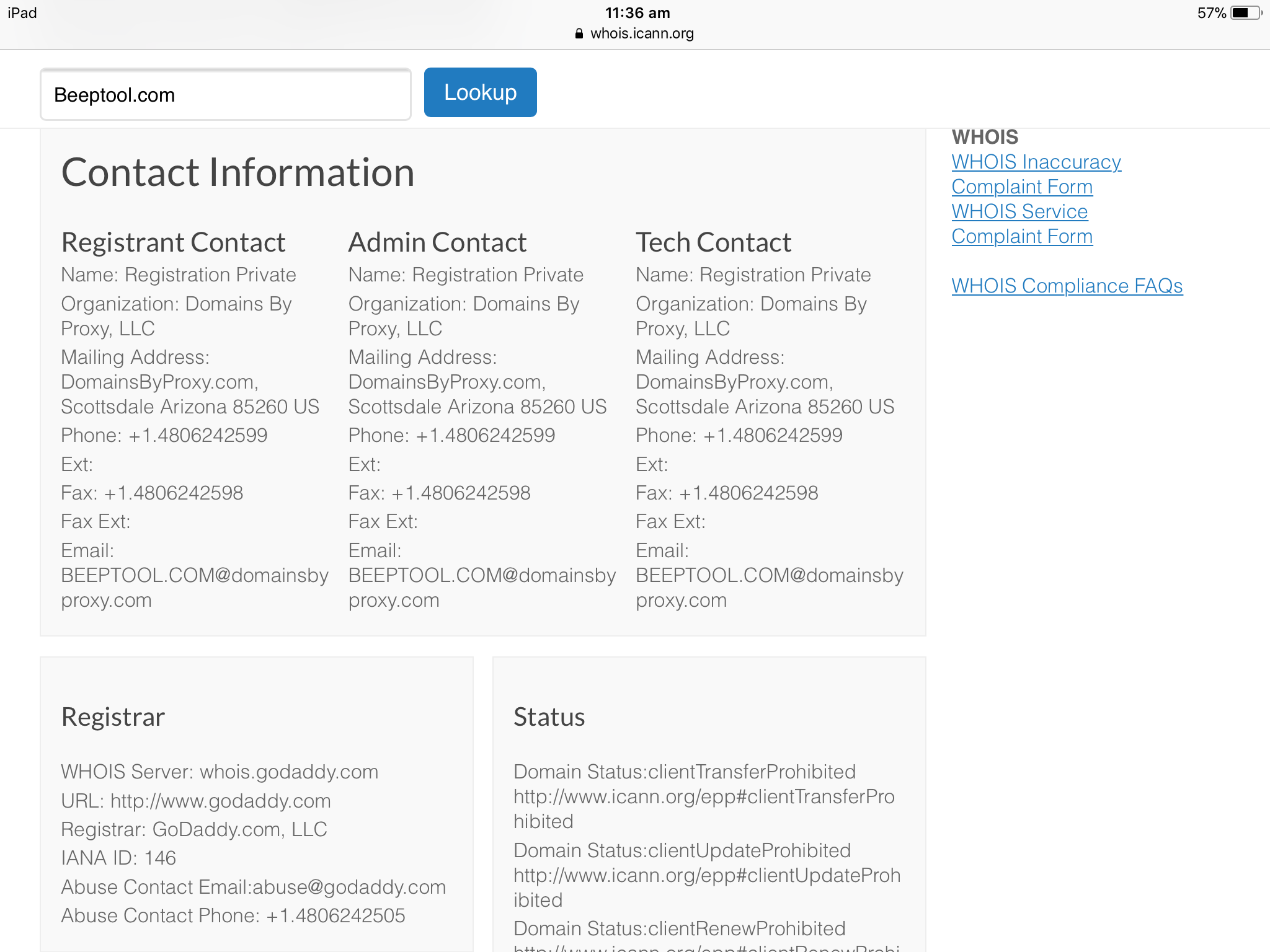
Task: Select the Registrant Contact heading
Action: point(173,242)
